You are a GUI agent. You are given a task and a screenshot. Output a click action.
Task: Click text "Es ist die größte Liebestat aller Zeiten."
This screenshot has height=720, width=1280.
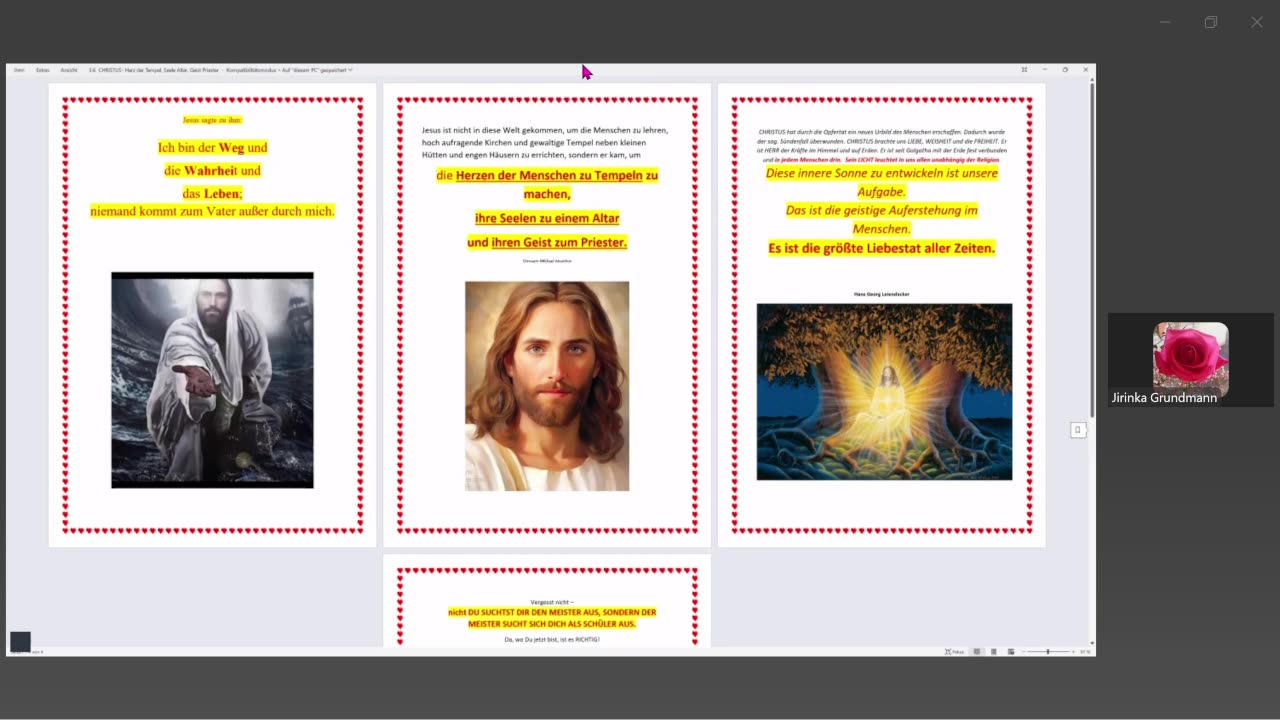[882, 248]
